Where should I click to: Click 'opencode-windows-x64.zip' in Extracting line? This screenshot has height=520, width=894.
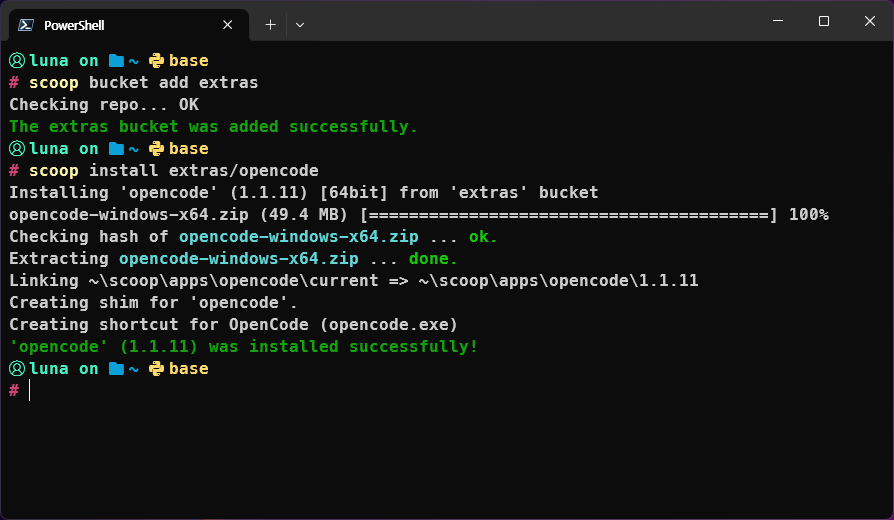(239, 259)
